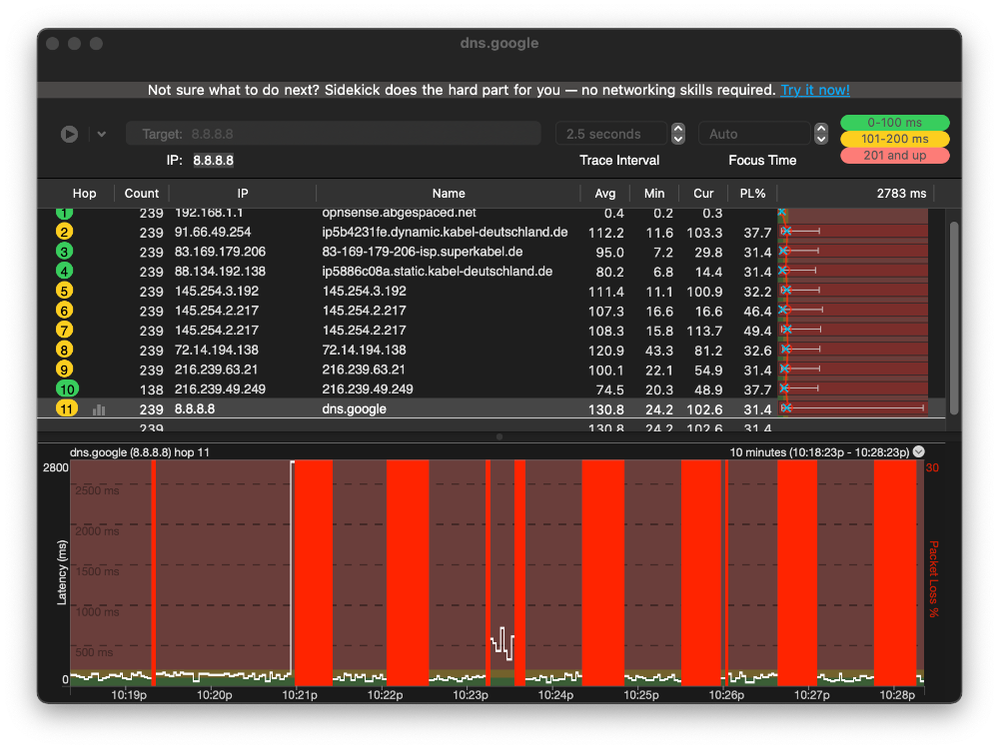Click the Focus Time label

coord(762,160)
